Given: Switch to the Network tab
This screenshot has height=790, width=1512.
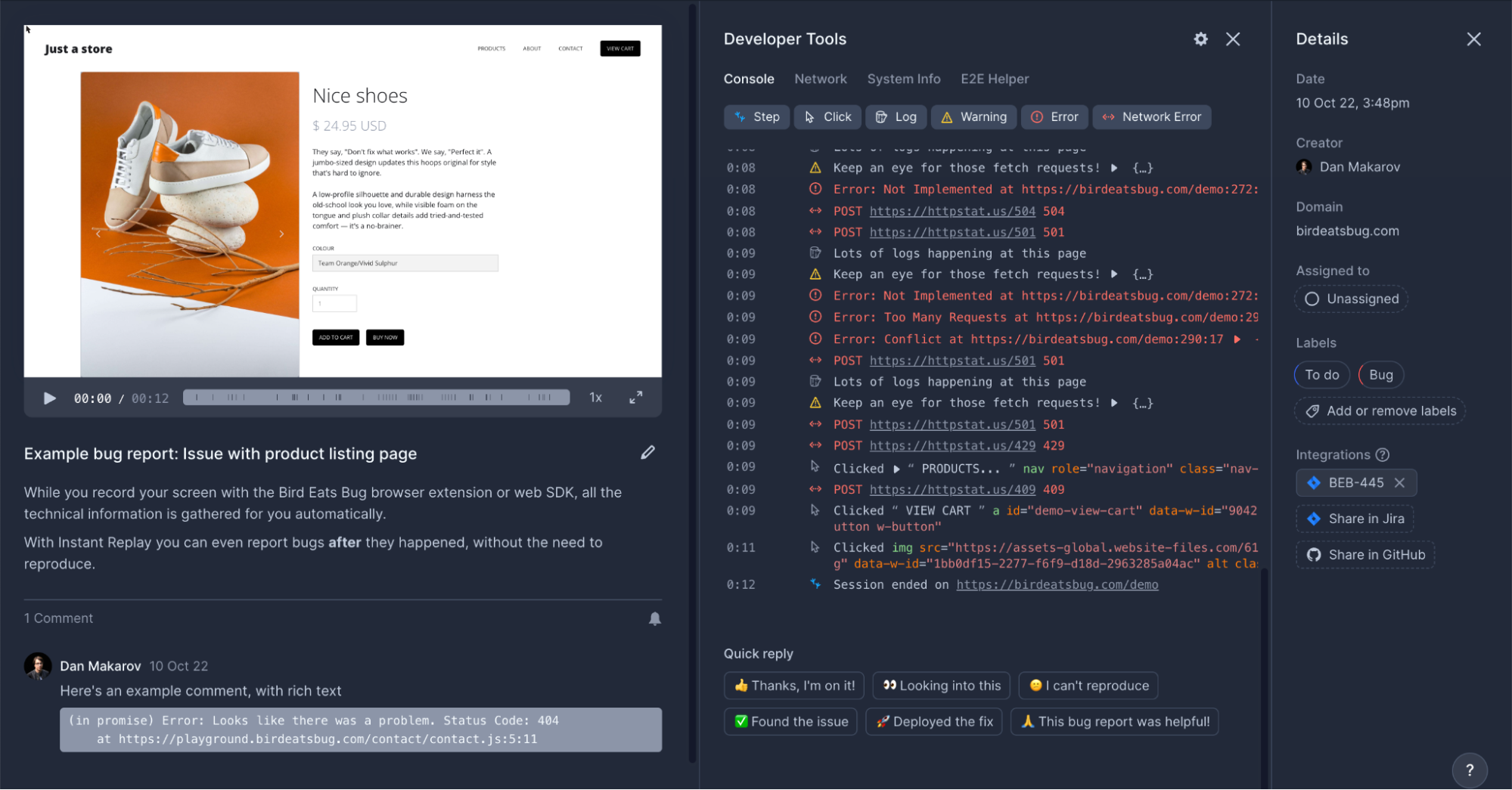Looking at the screenshot, I should point(820,79).
